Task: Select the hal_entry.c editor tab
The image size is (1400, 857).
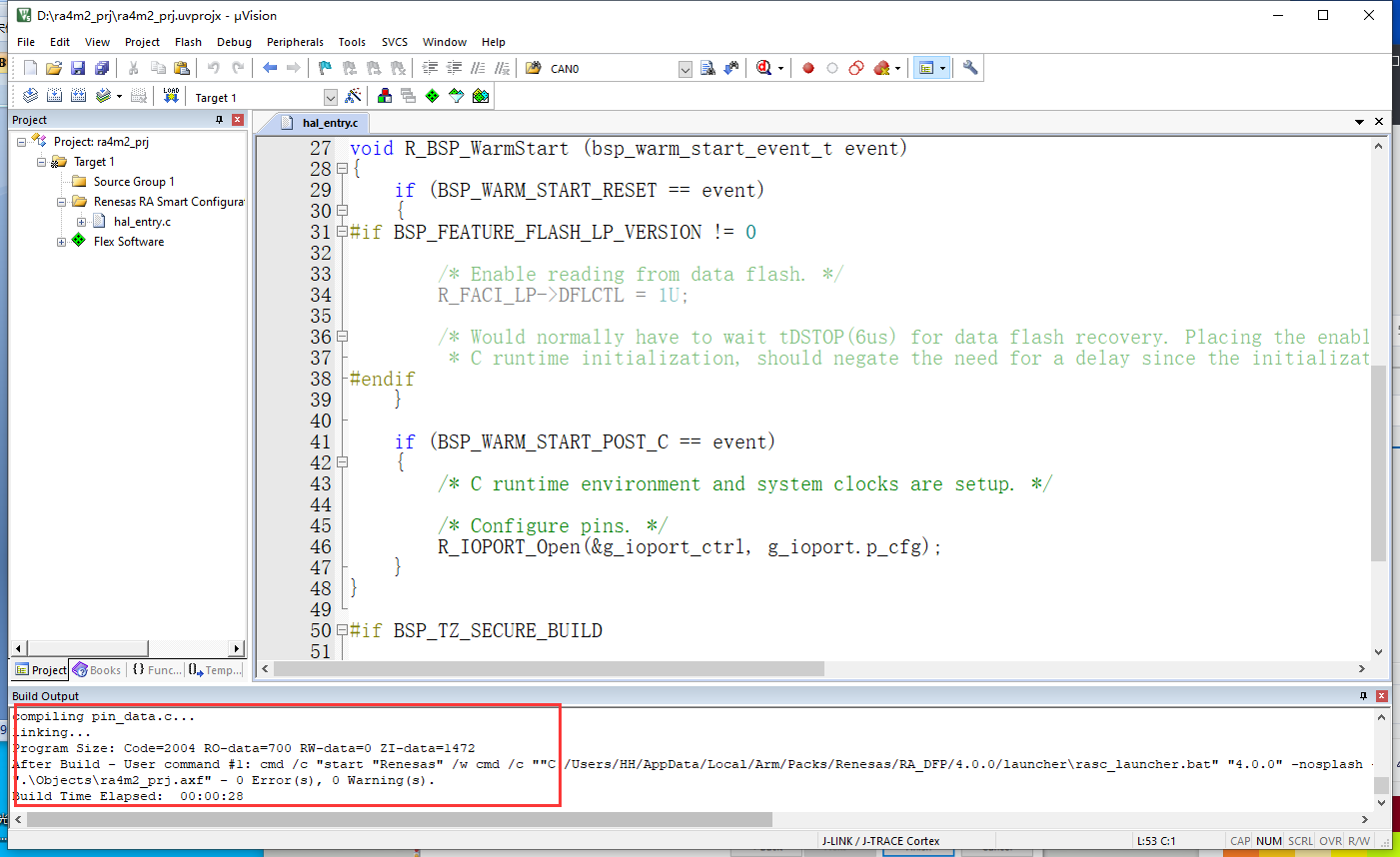Action: tap(320, 123)
